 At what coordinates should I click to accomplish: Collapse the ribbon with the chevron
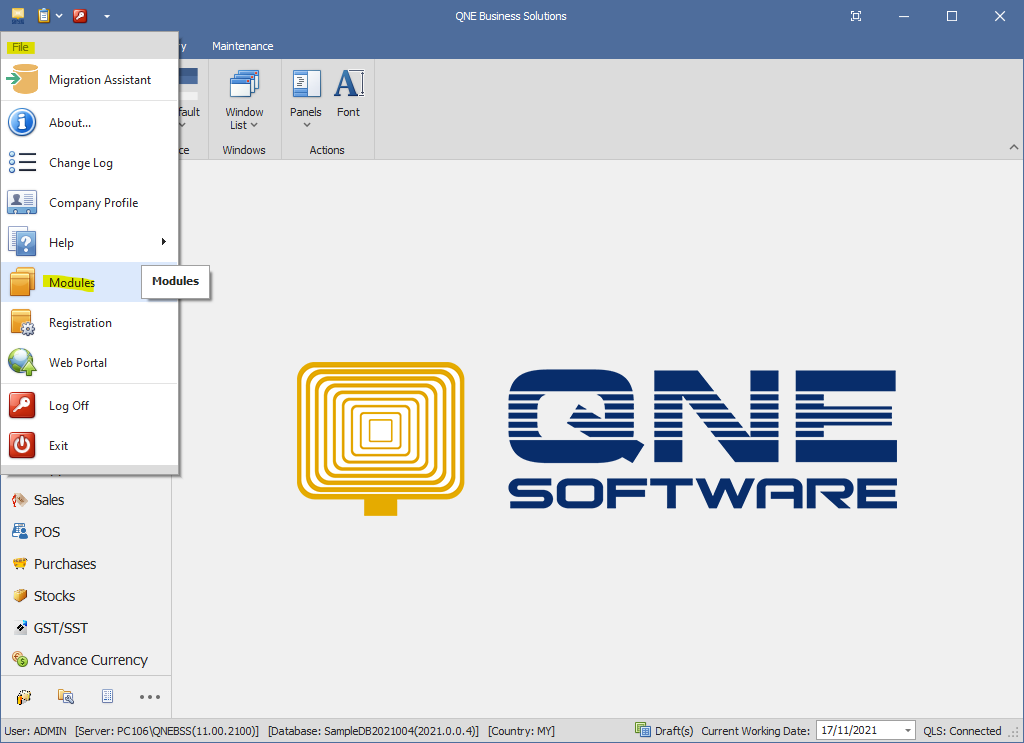[x=1014, y=148]
